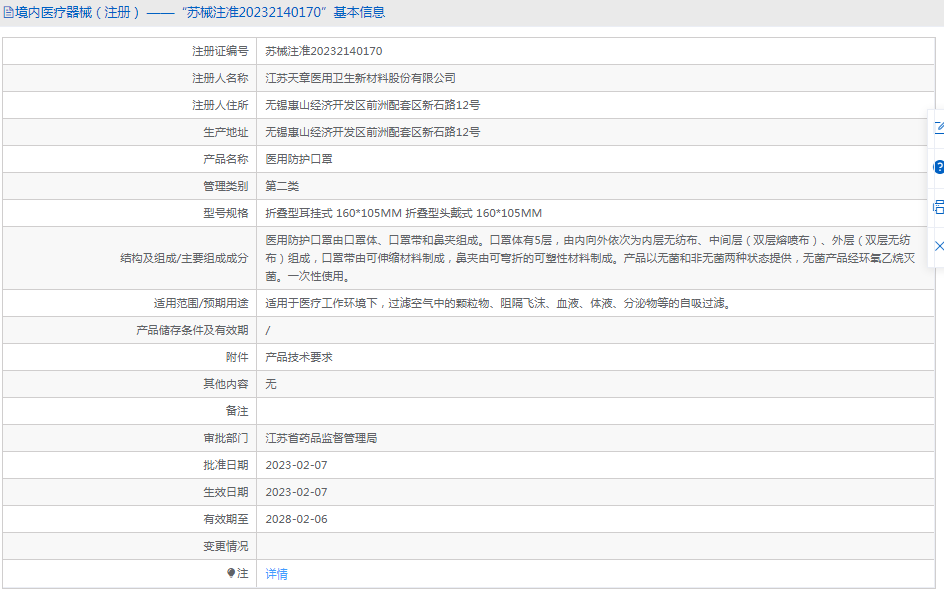Screen dimensions: 944x593
Task: Click management class value 第二类
Action: (x=282, y=186)
